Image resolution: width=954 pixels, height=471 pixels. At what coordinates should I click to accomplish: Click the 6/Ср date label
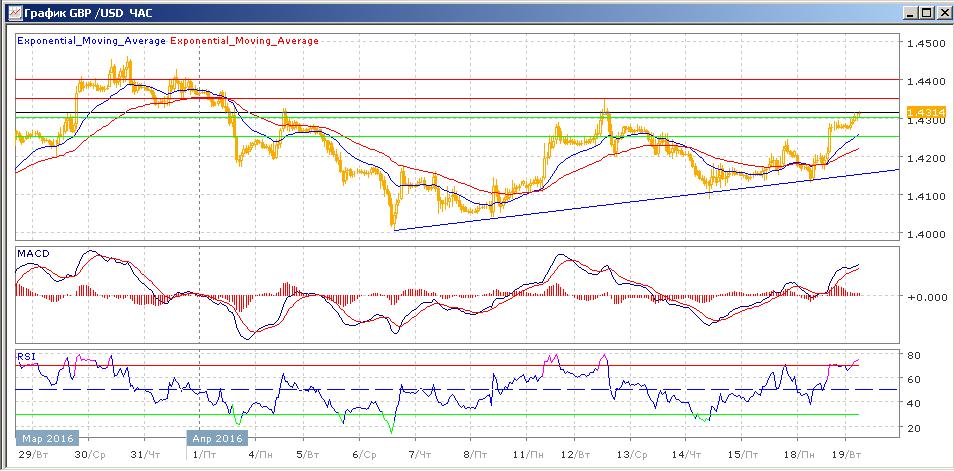pyautogui.click(x=364, y=455)
